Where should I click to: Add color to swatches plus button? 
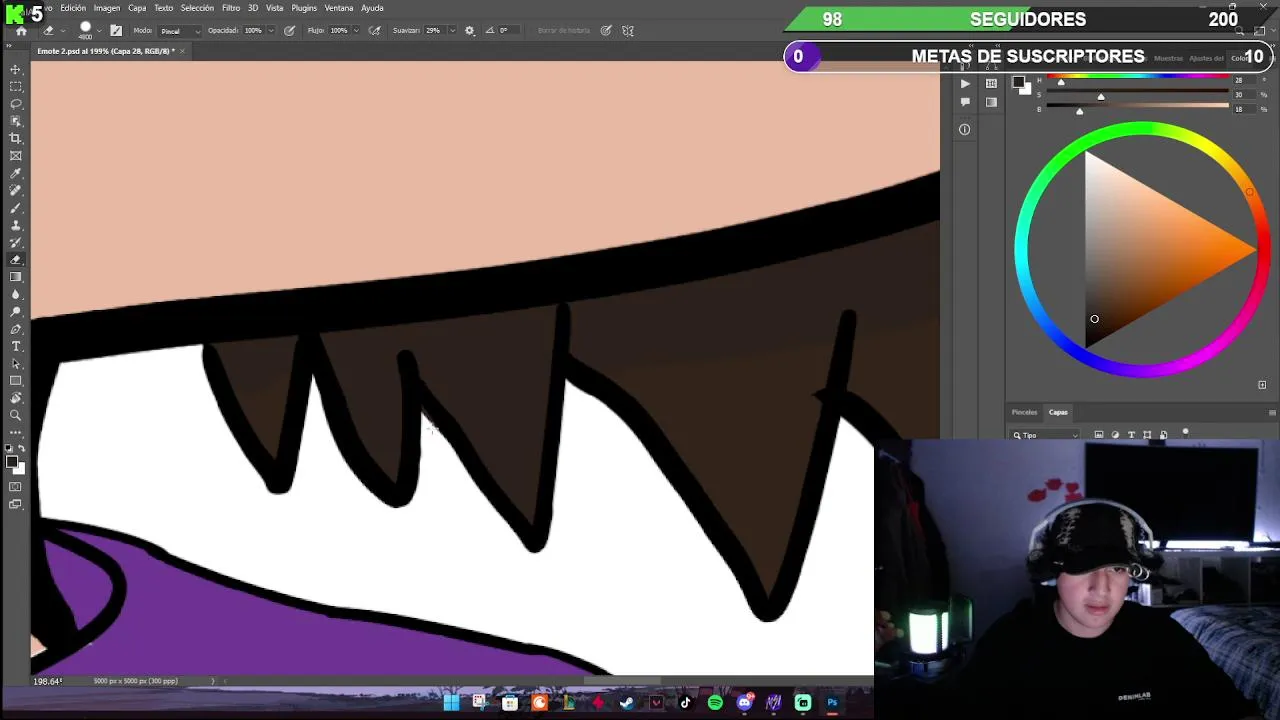1262,385
